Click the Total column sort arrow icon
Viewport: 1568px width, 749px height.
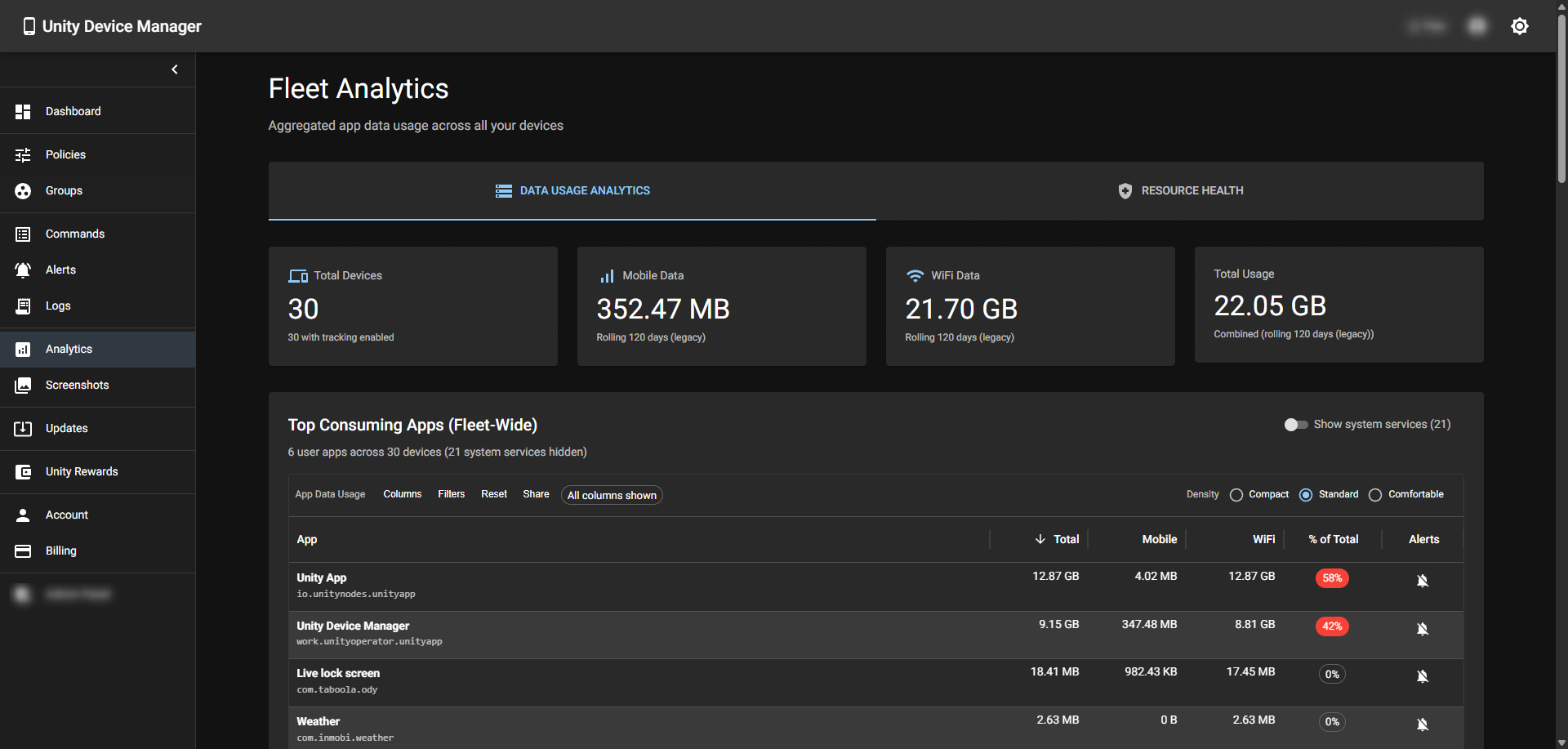click(1040, 539)
